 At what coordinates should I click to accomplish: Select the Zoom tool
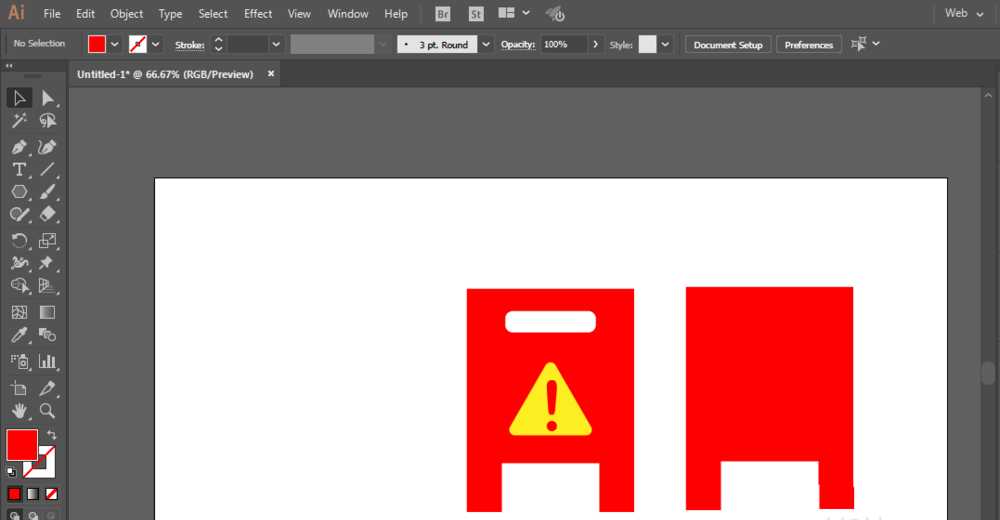pyautogui.click(x=46, y=411)
